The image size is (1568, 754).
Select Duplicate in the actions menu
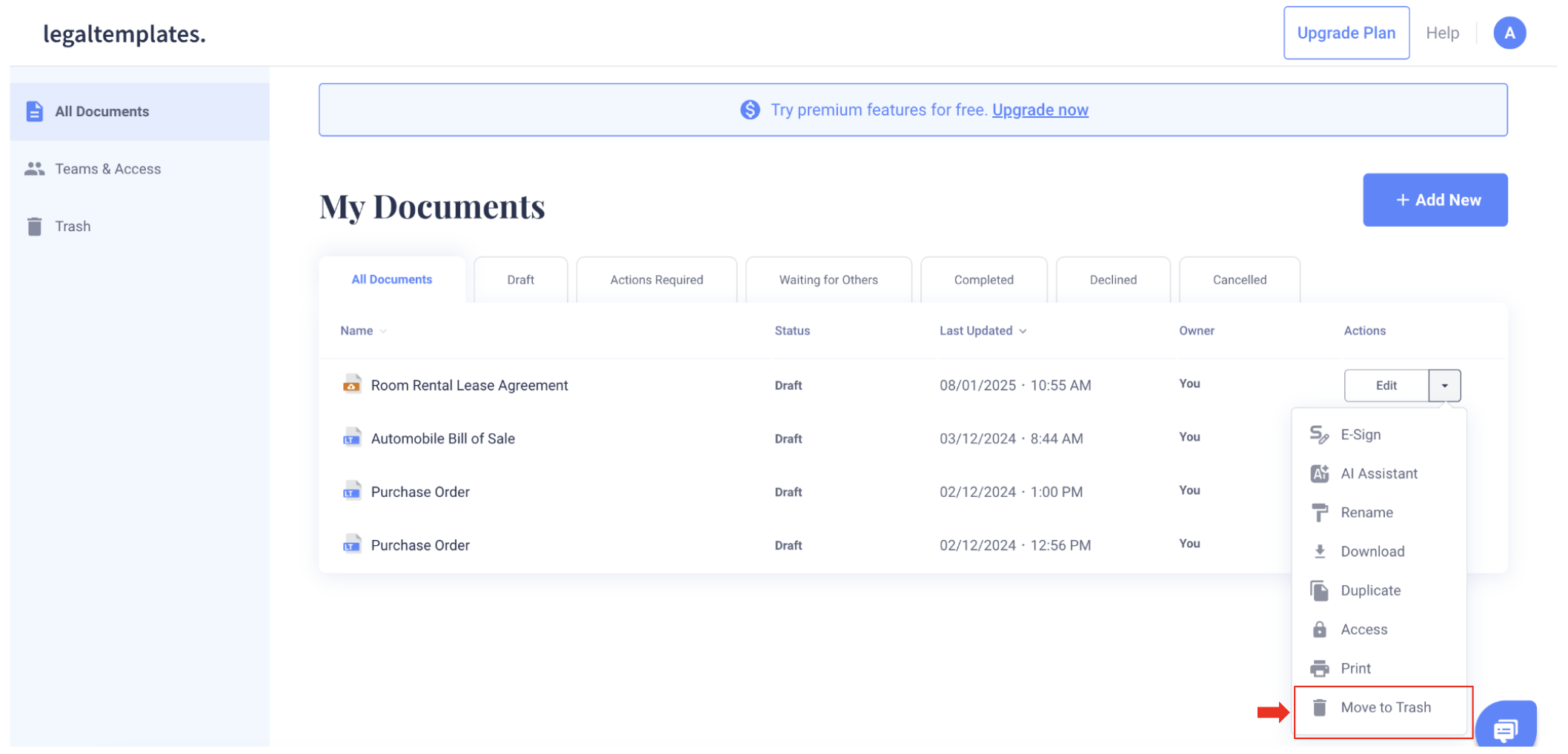[x=1379, y=590]
